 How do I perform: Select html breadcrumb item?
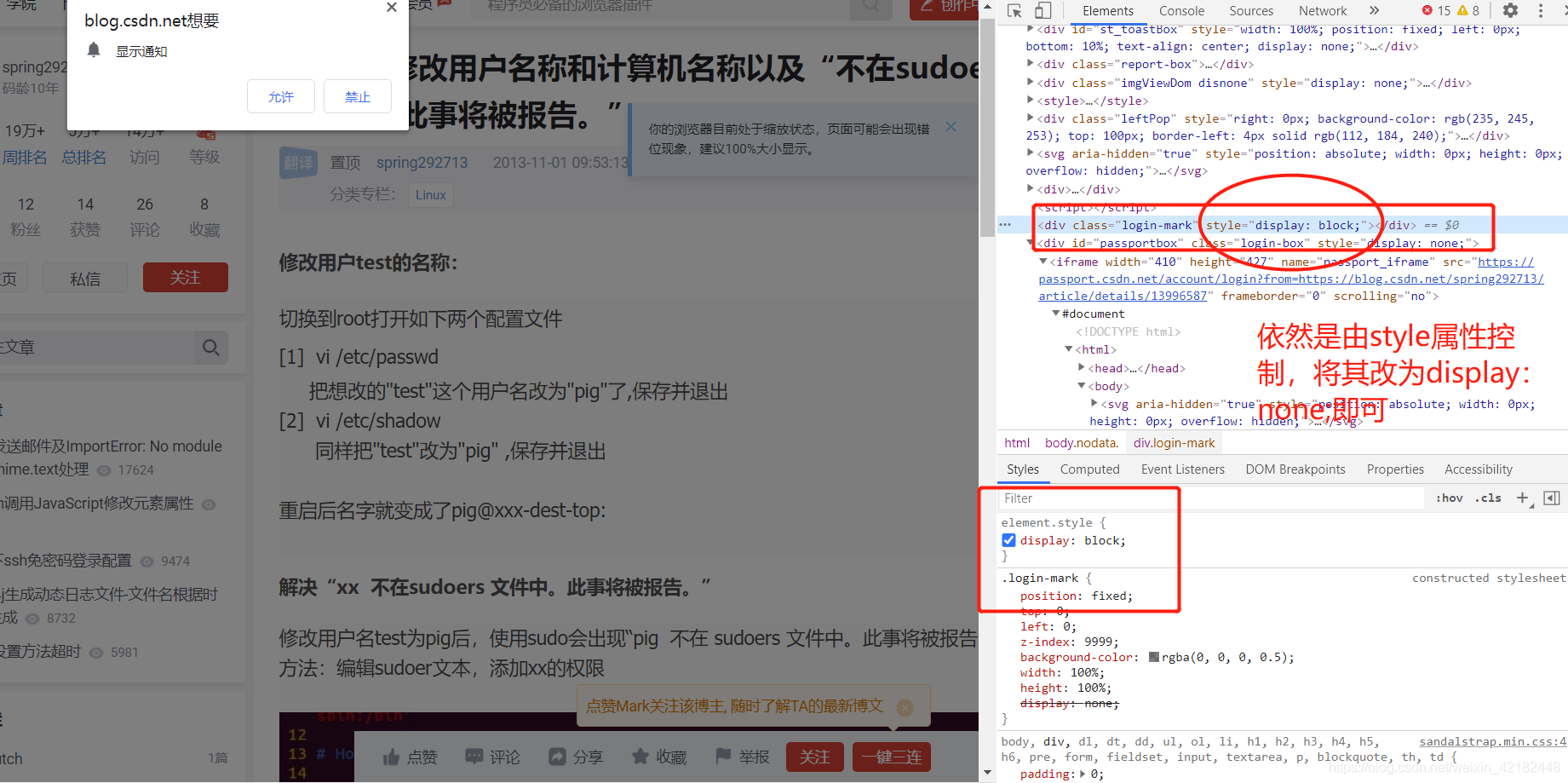(x=1017, y=443)
